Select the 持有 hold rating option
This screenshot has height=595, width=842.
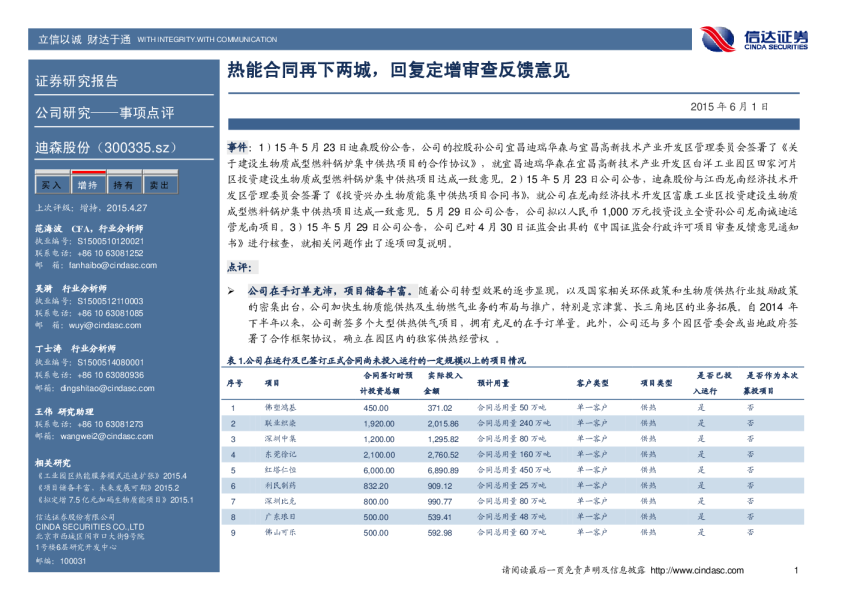tap(124, 185)
